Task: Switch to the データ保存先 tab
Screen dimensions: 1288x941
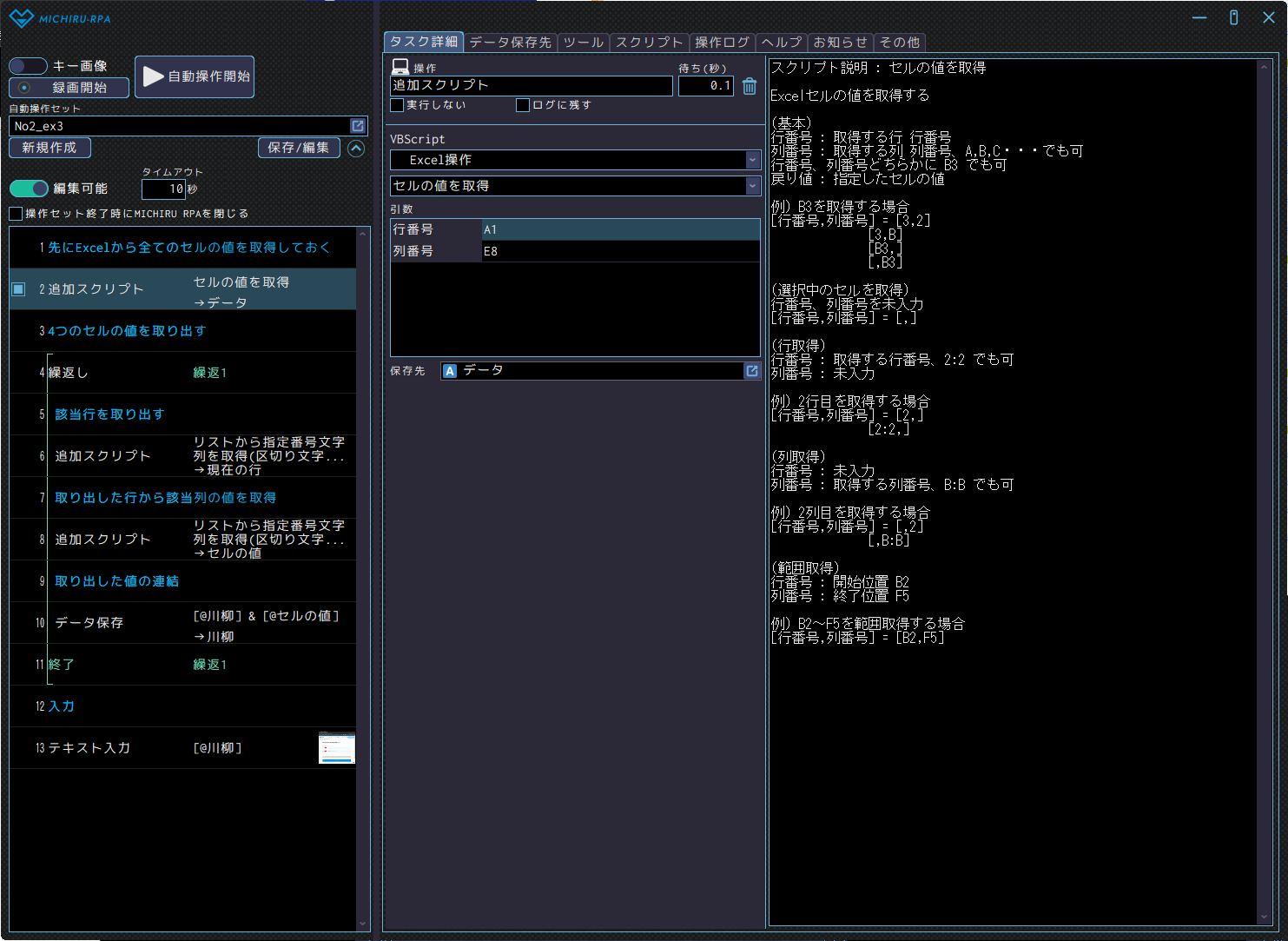Action: (x=510, y=42)
